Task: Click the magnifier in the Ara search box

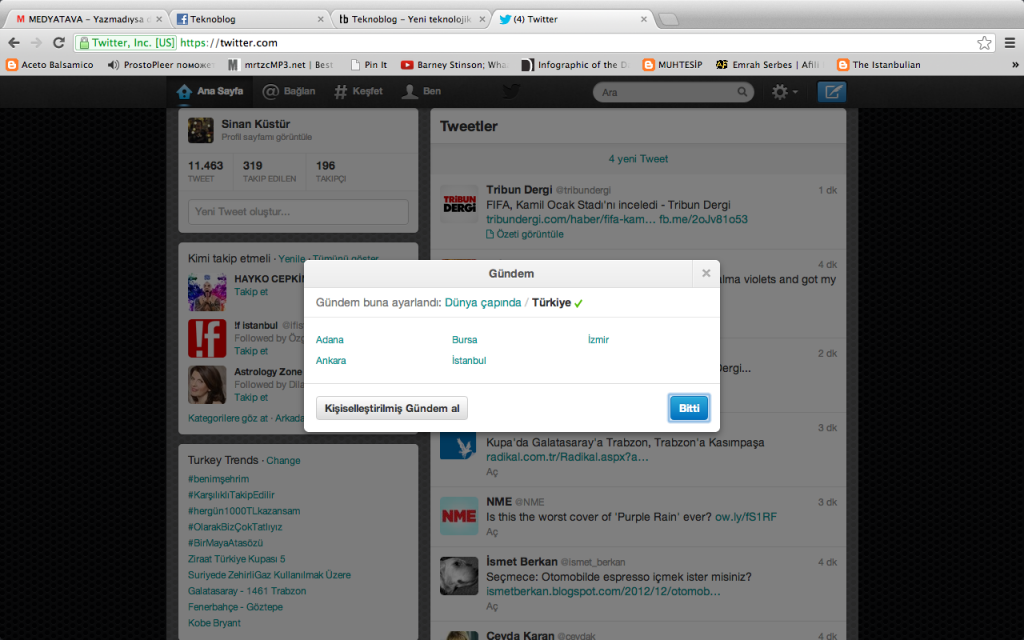Action: (x=742, y=91)
